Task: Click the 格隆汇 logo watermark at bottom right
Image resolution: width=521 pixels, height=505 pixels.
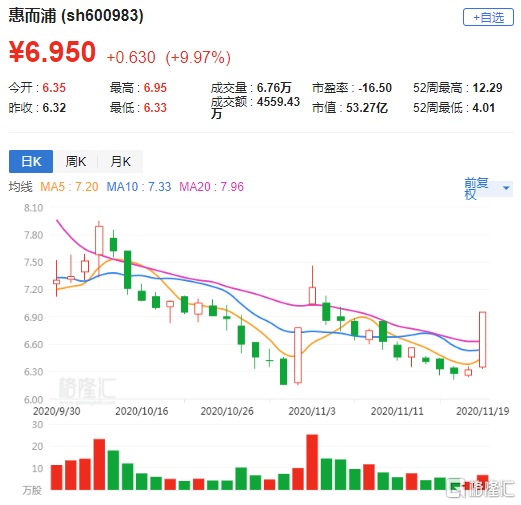Action: 481,489
